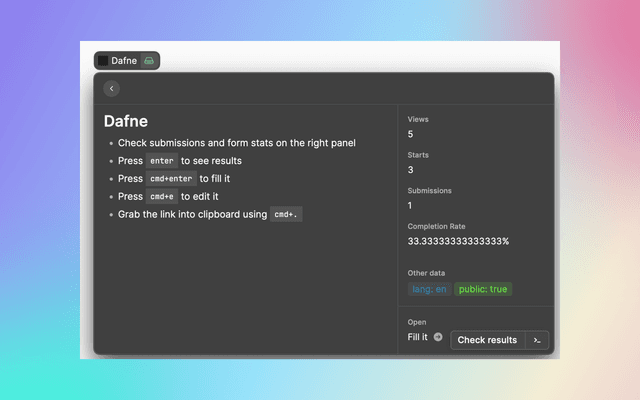Open the Fill it link
Image resolution: width=640 pixels, height=400 pixels.
418,337
